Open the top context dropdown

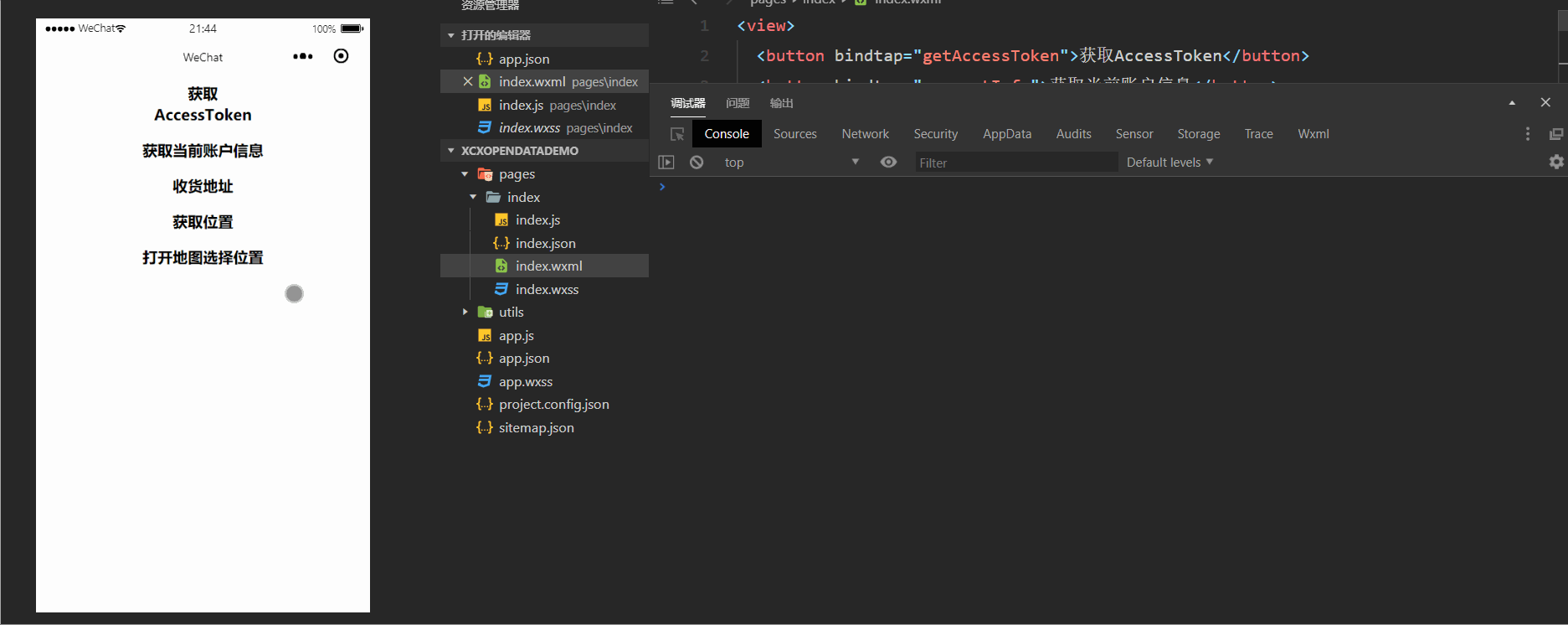tap(791, 162)
